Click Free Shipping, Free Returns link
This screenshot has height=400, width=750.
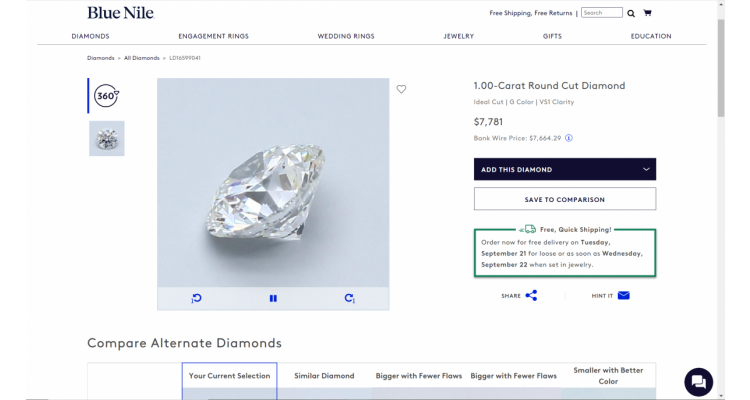(x=530, y=13)
